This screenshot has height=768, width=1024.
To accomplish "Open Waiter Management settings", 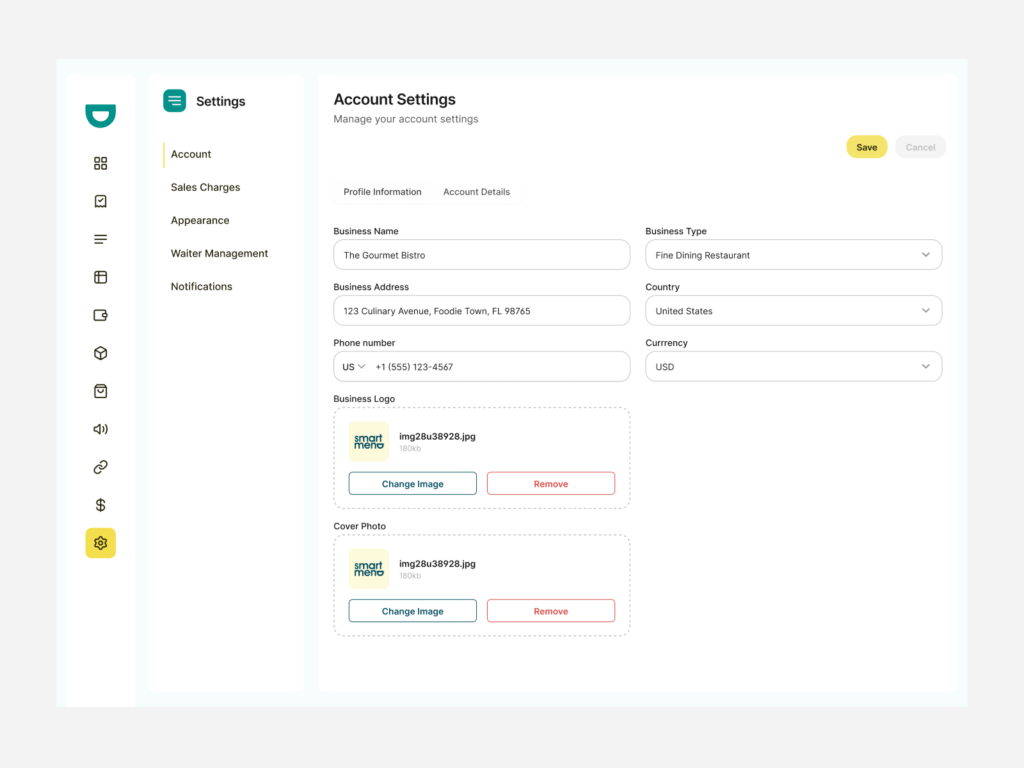I will (x=219, y=253).
